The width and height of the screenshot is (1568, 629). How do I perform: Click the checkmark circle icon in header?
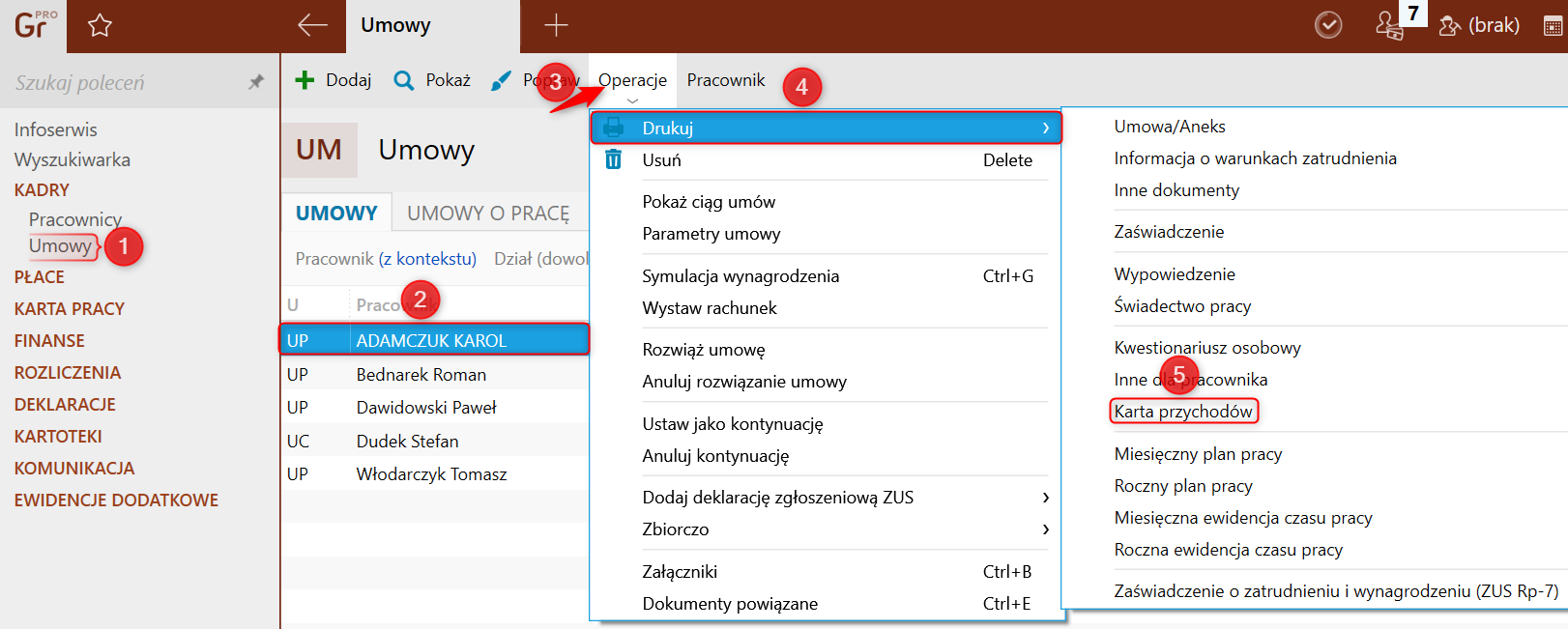tap(1329, 25)
